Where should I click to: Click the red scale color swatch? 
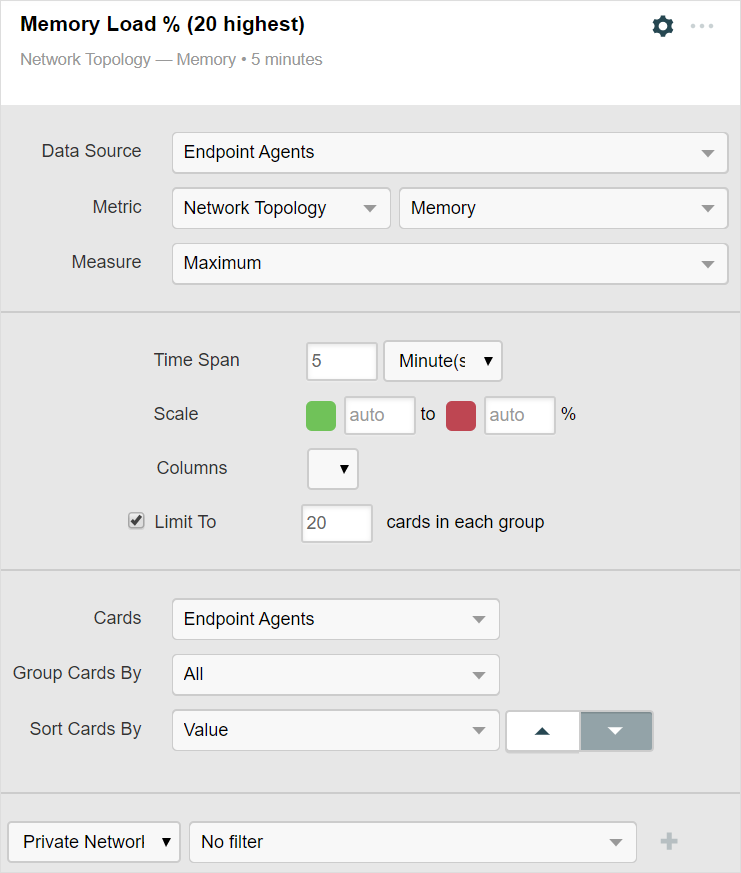pos(460,415)
